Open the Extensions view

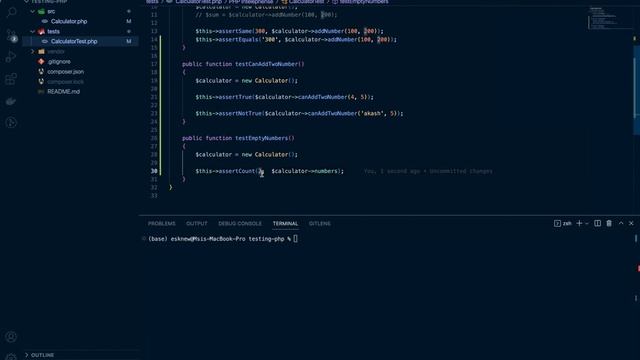click(x=11, y=79)
